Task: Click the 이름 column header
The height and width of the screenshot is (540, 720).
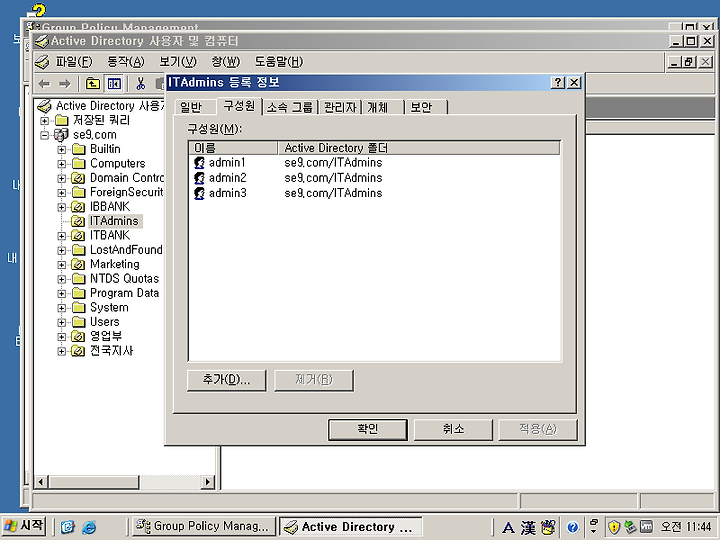Action: [x=233, y=148]
